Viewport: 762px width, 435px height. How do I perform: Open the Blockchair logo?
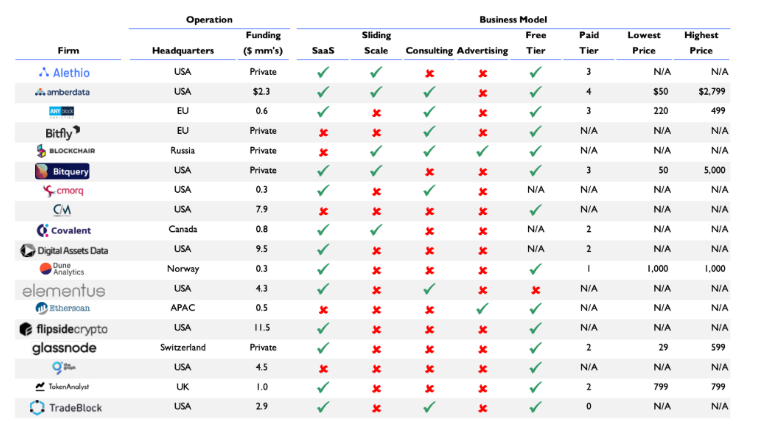[x=63, y=151]
